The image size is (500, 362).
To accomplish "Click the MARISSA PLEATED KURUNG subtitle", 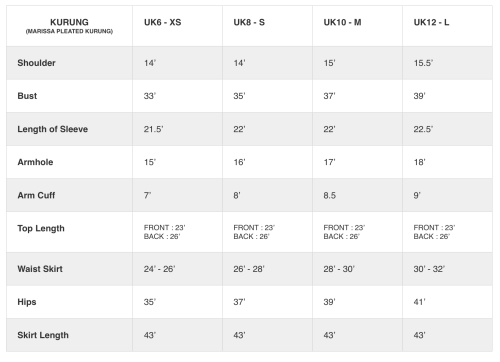I will tap(69, 31).
